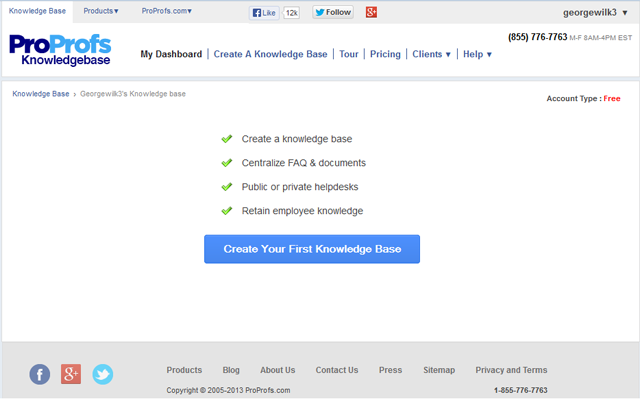
Task: Open the Pricing menu item
Action: (385, 54)
